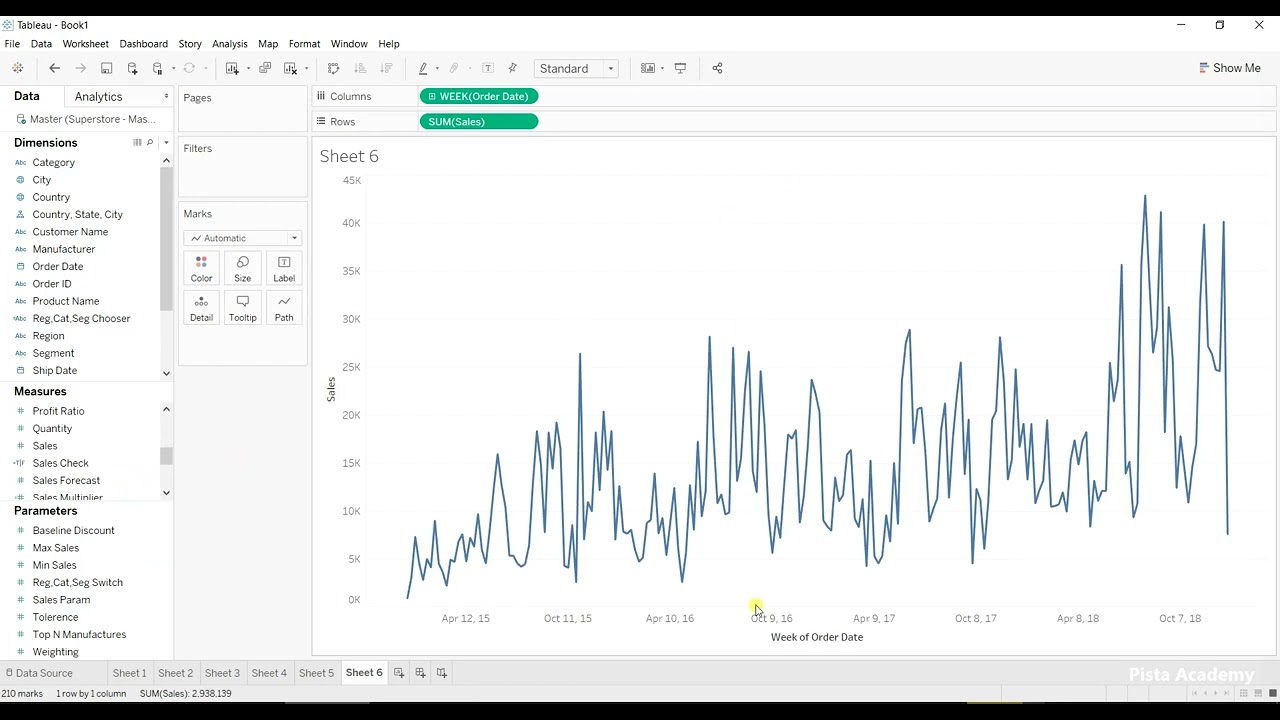This screenshot has width=1280, height=720.
Task: Open the Analysis menu
Action: (x=229, y=44)
